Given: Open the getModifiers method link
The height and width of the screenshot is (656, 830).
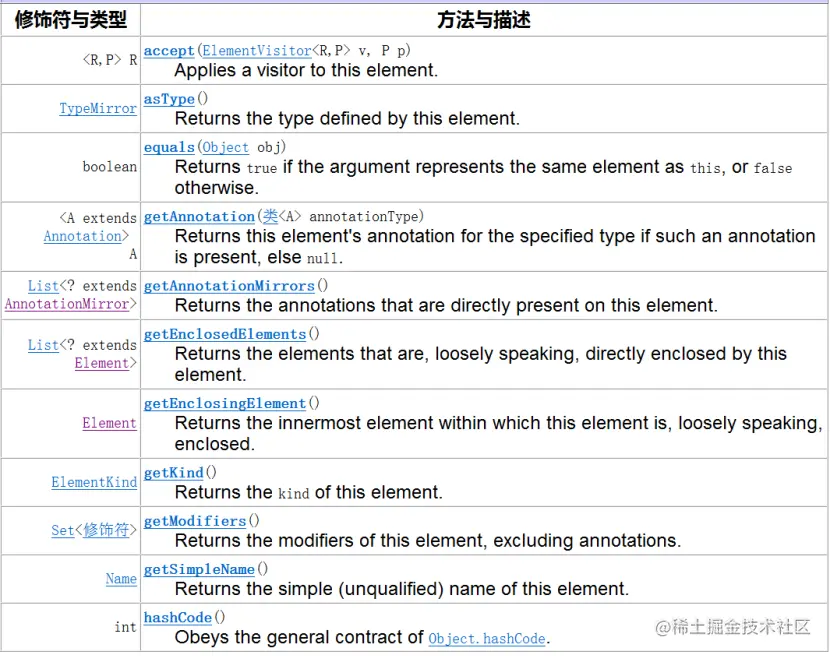Looking at the screenshot, I should [195, 521].
